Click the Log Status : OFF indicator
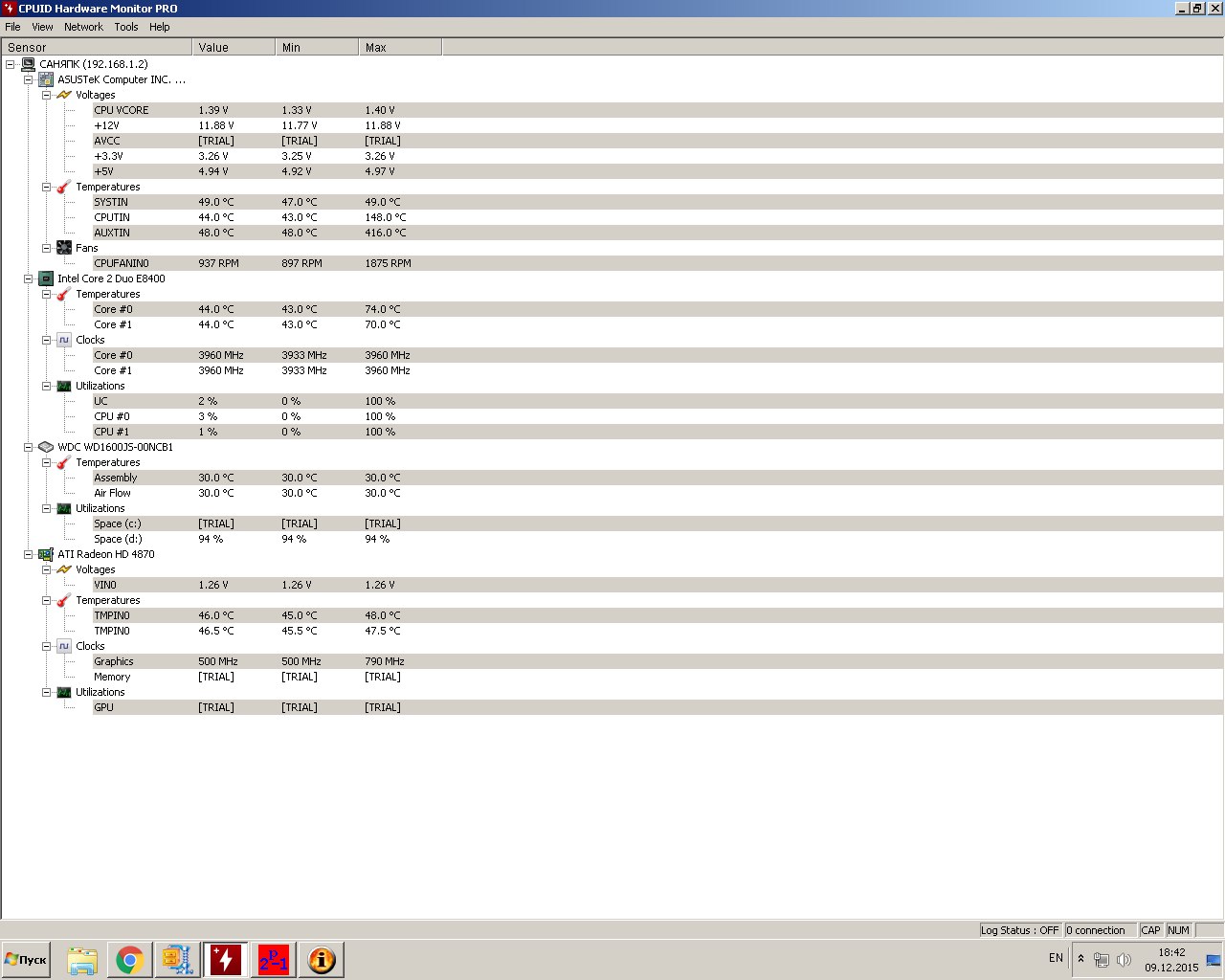This screenshot has height=980, width=1225. click(x=1020, y=930)
